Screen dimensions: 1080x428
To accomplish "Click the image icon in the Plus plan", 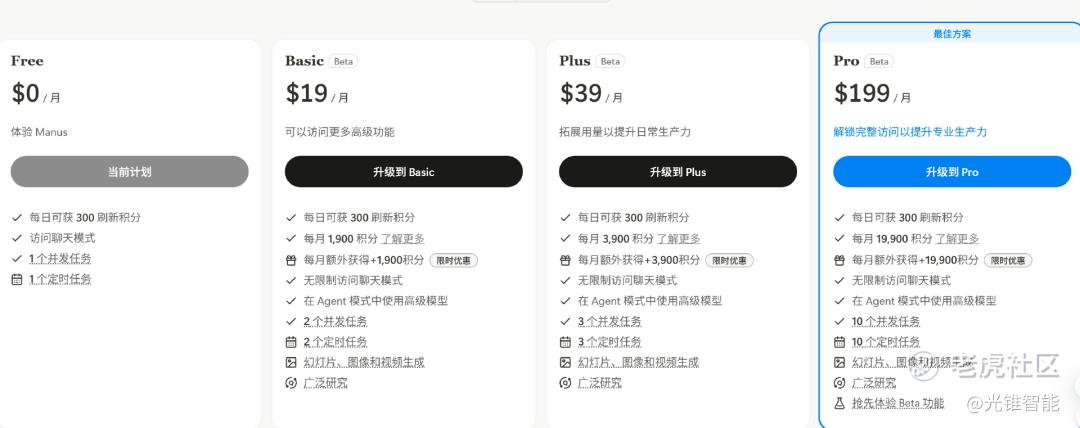I will (x=565, y=362).
